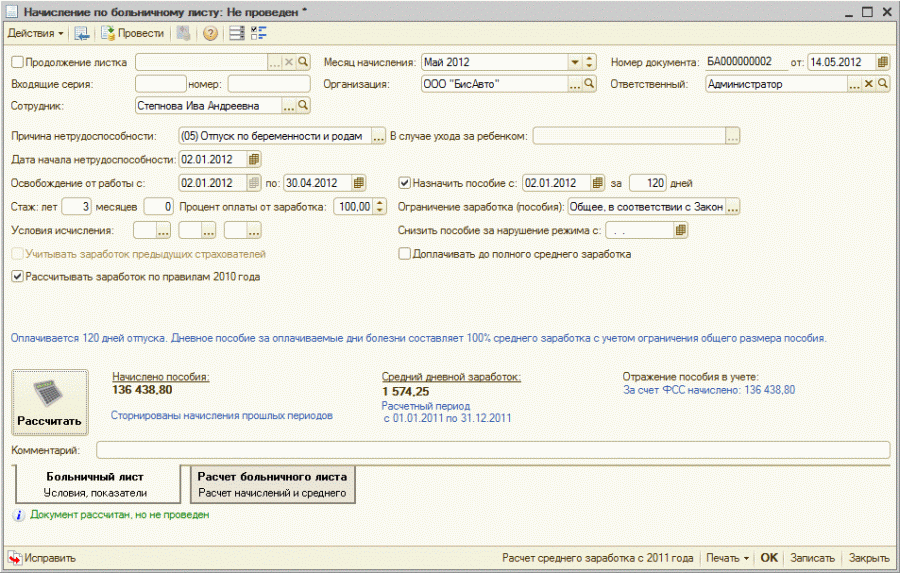This screenshot has width=900, height=573.
Task: Click into the Комментарий text field
Action: 488,450
